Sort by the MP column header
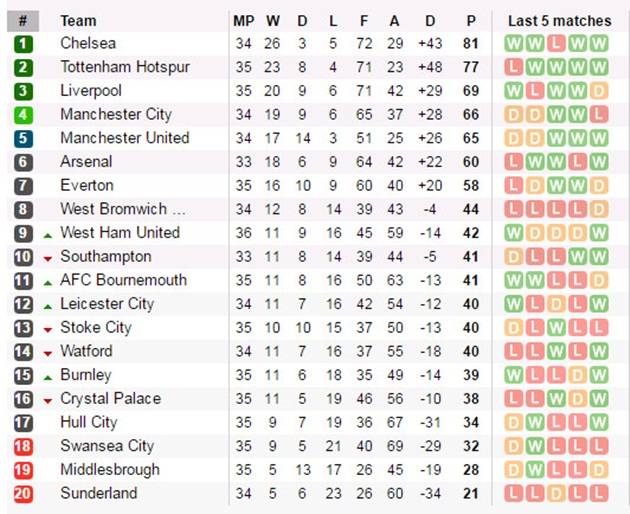Viewport: 630px width, 514px height. pos(244,20)
